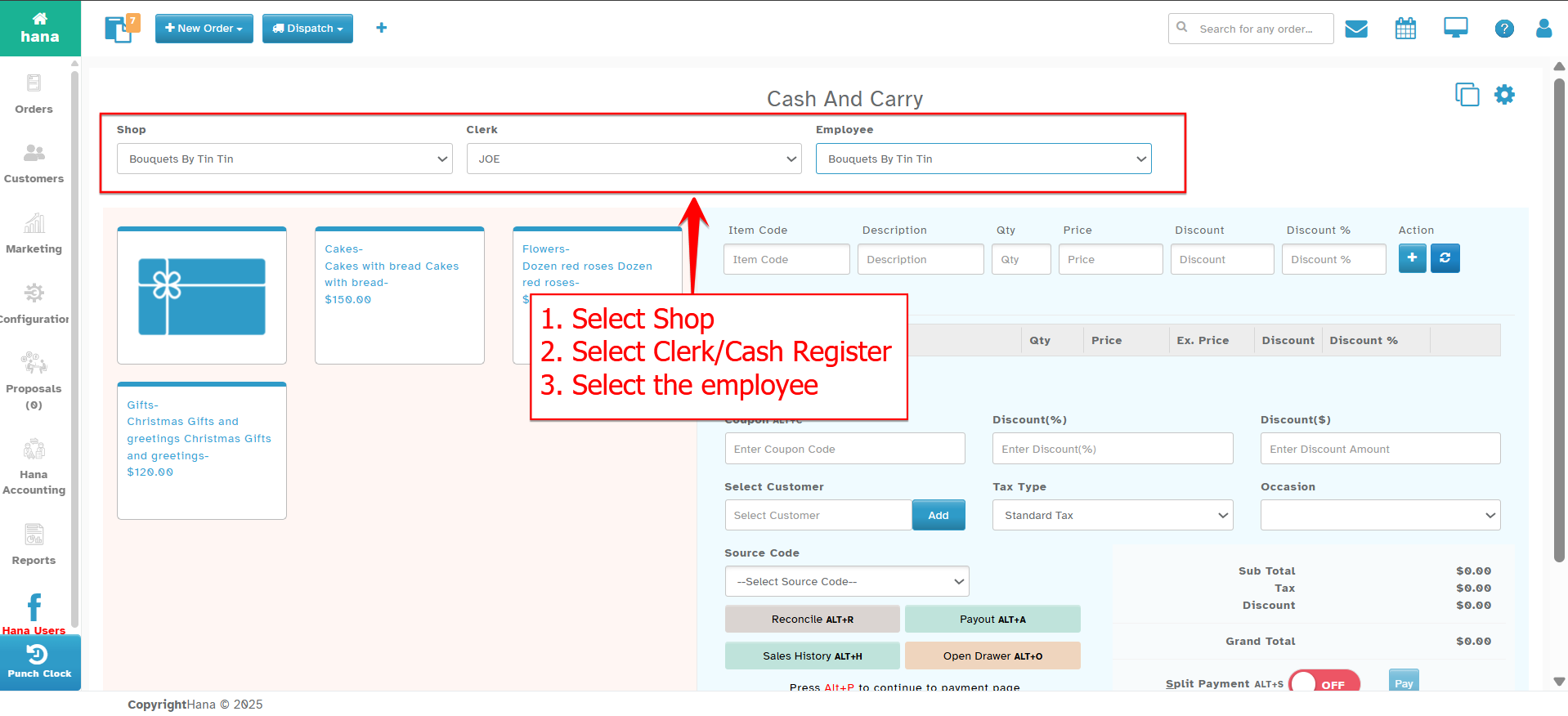Open the Select Source Code dropdown
Viewport: 1568px width, 716px height.
[847, 581]
